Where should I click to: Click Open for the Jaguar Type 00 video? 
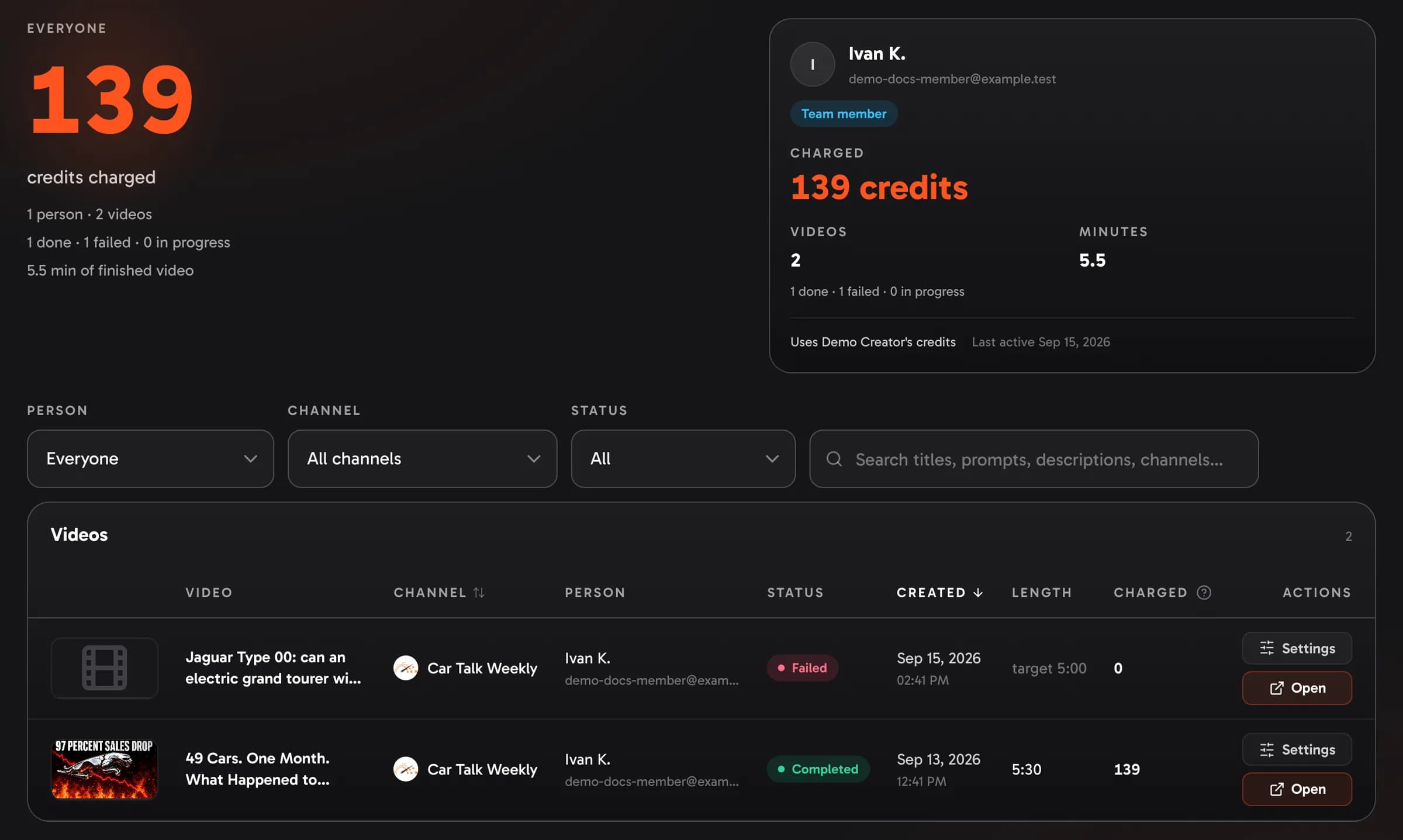1297,688
